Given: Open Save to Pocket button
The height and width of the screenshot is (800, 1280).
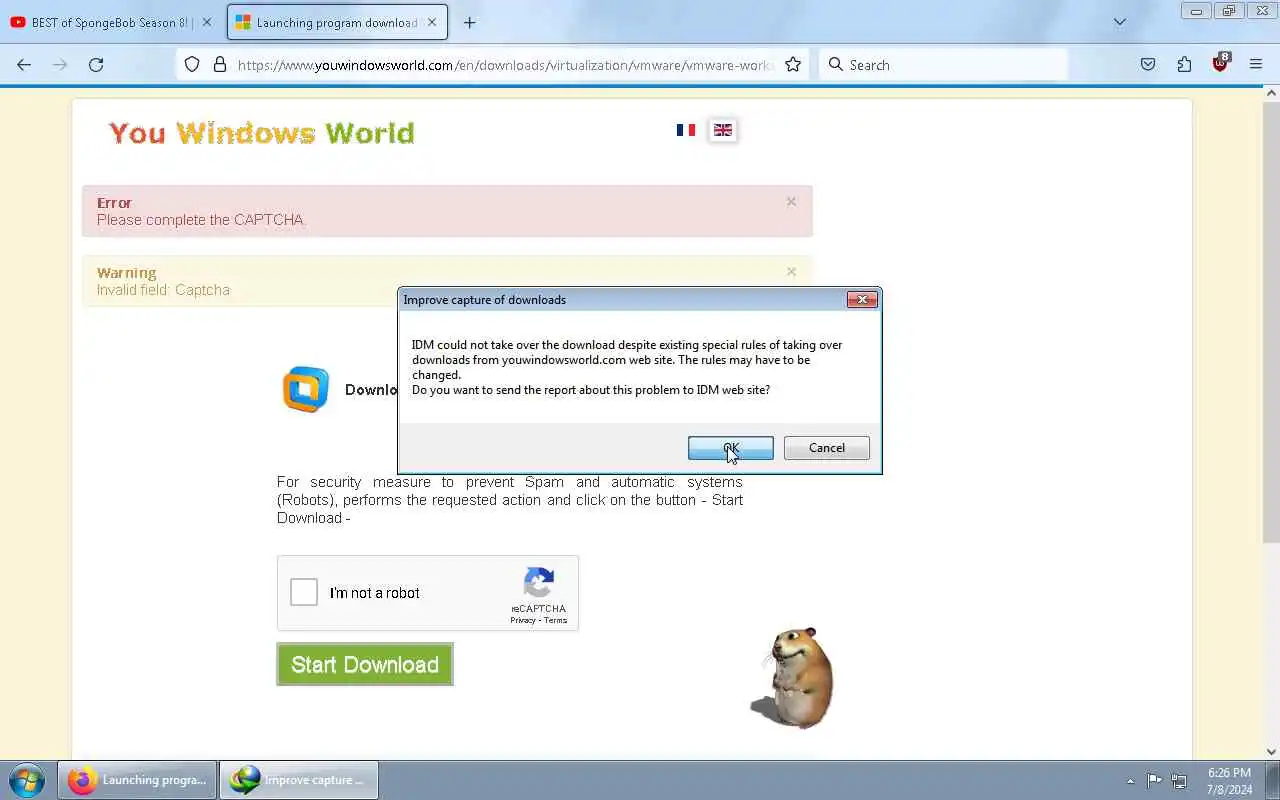Looking at the screenshot, I should pos(1148,64).
